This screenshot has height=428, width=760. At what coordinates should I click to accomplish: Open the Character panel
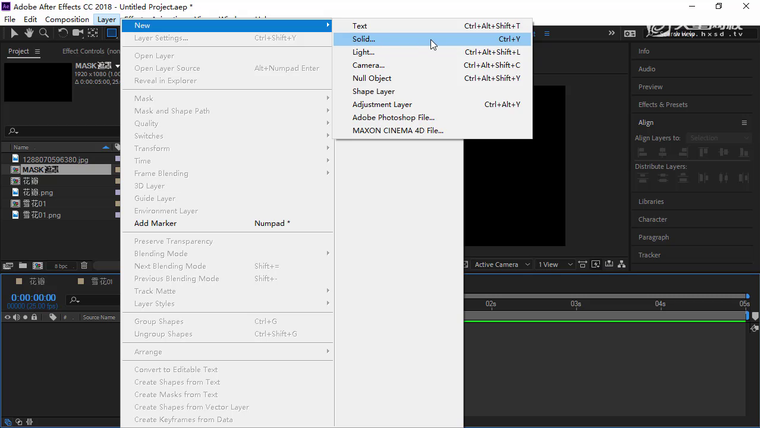653,219
